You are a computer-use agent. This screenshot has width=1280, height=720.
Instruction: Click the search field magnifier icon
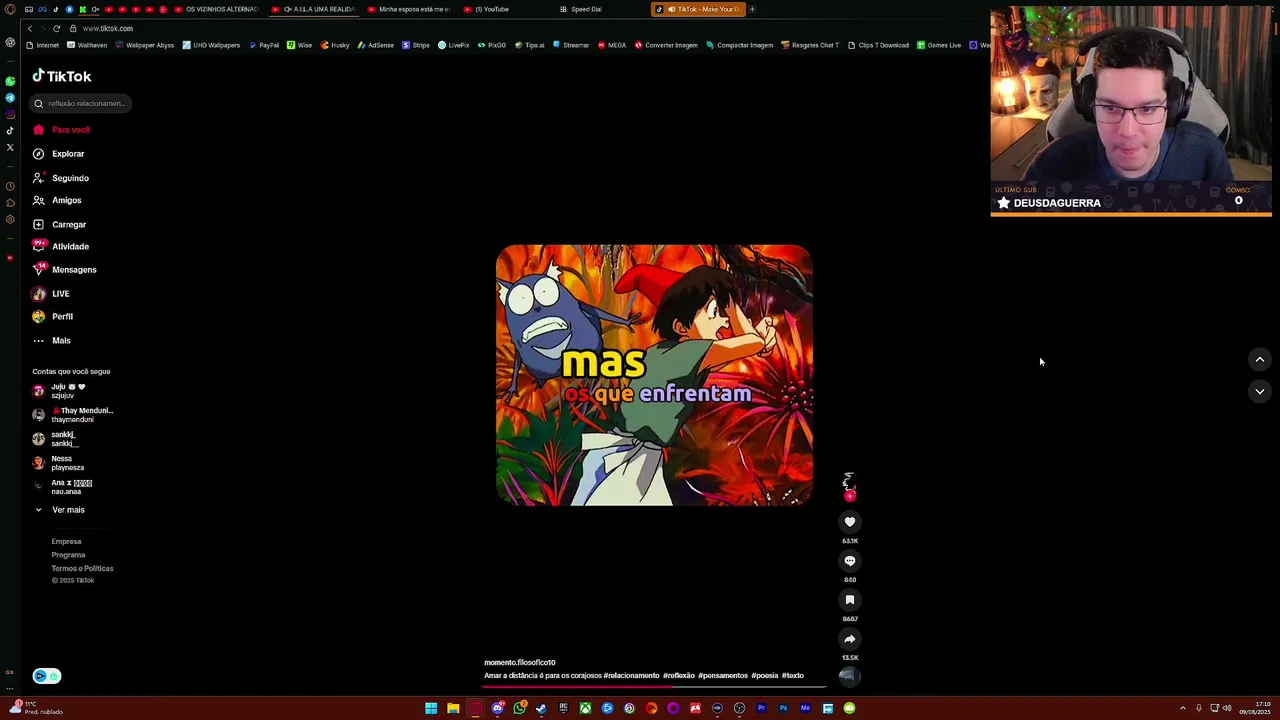coord(39,103)
